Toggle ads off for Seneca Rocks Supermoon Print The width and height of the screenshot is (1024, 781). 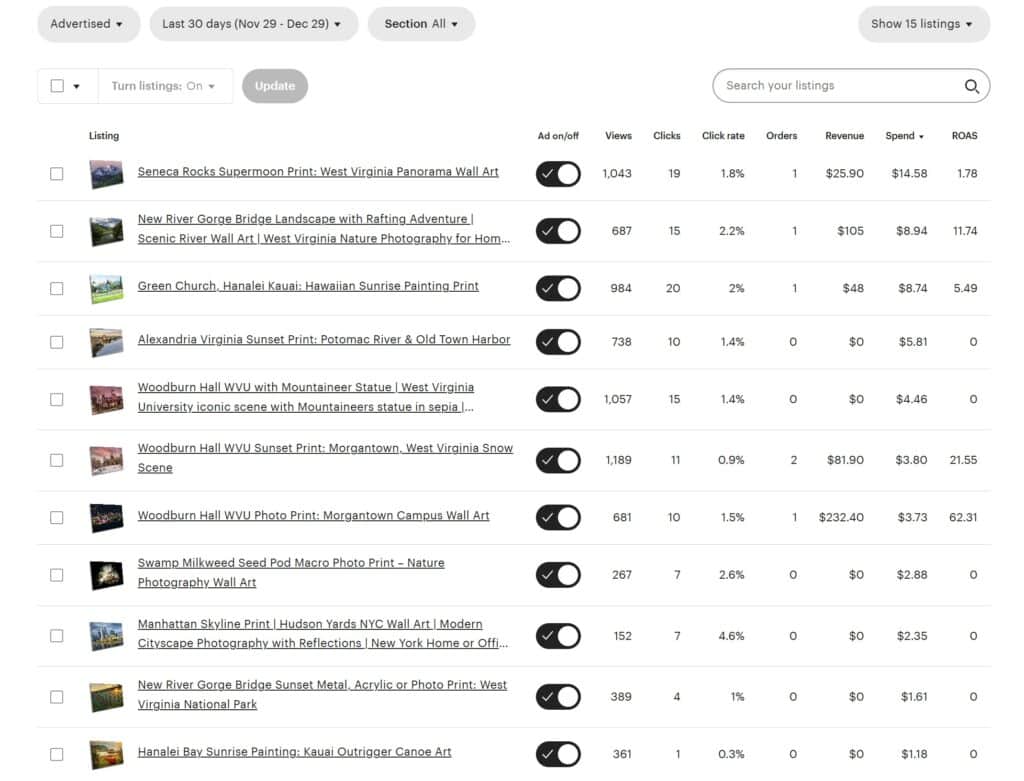click(557, 173)
